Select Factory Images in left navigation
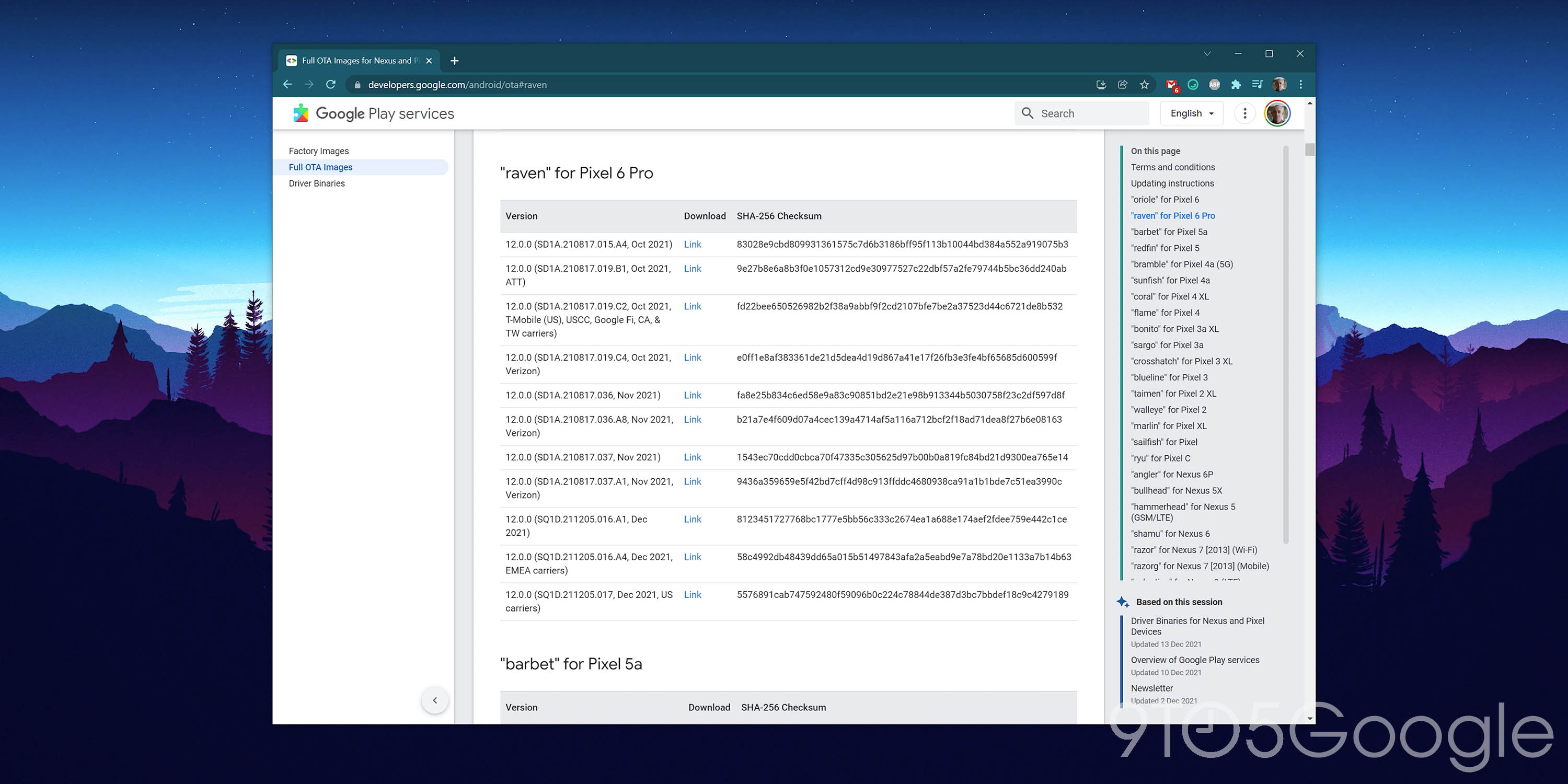1568x784 pixels. tap(318, 151)
